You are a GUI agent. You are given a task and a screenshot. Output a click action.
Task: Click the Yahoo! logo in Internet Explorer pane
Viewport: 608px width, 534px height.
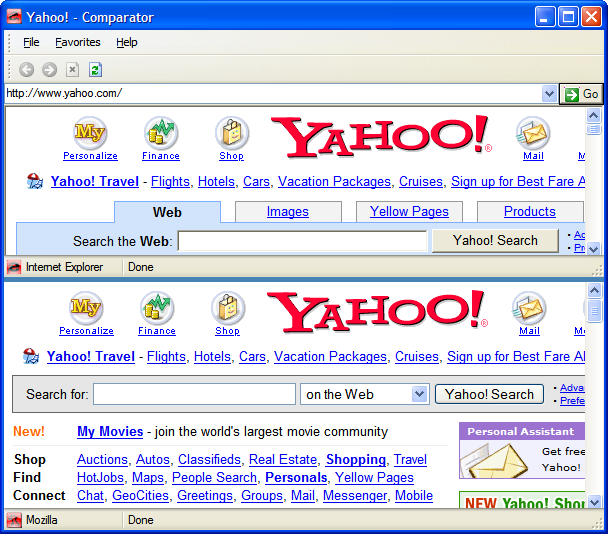click(381, 136)
